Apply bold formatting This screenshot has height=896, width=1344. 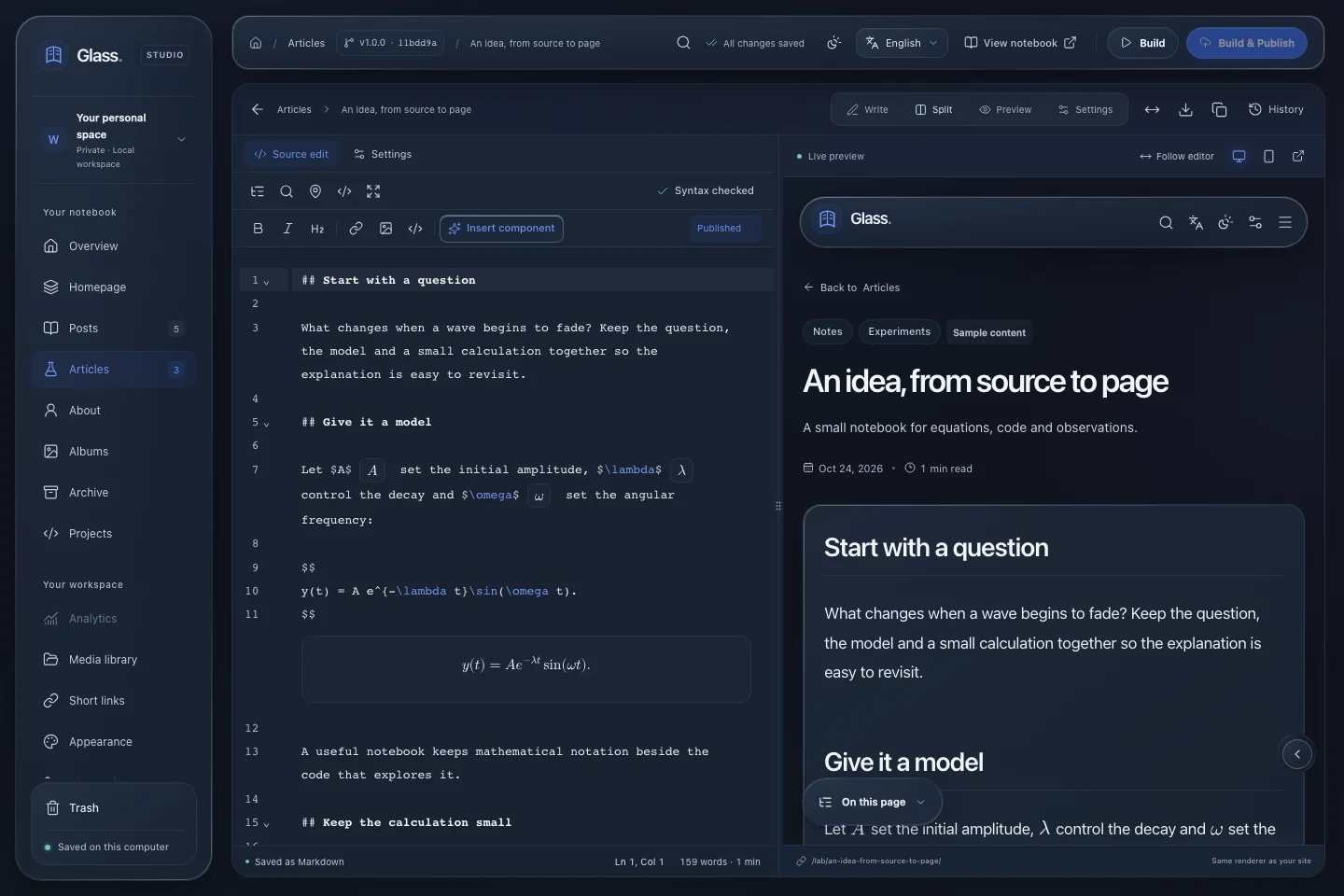[259, 229]
